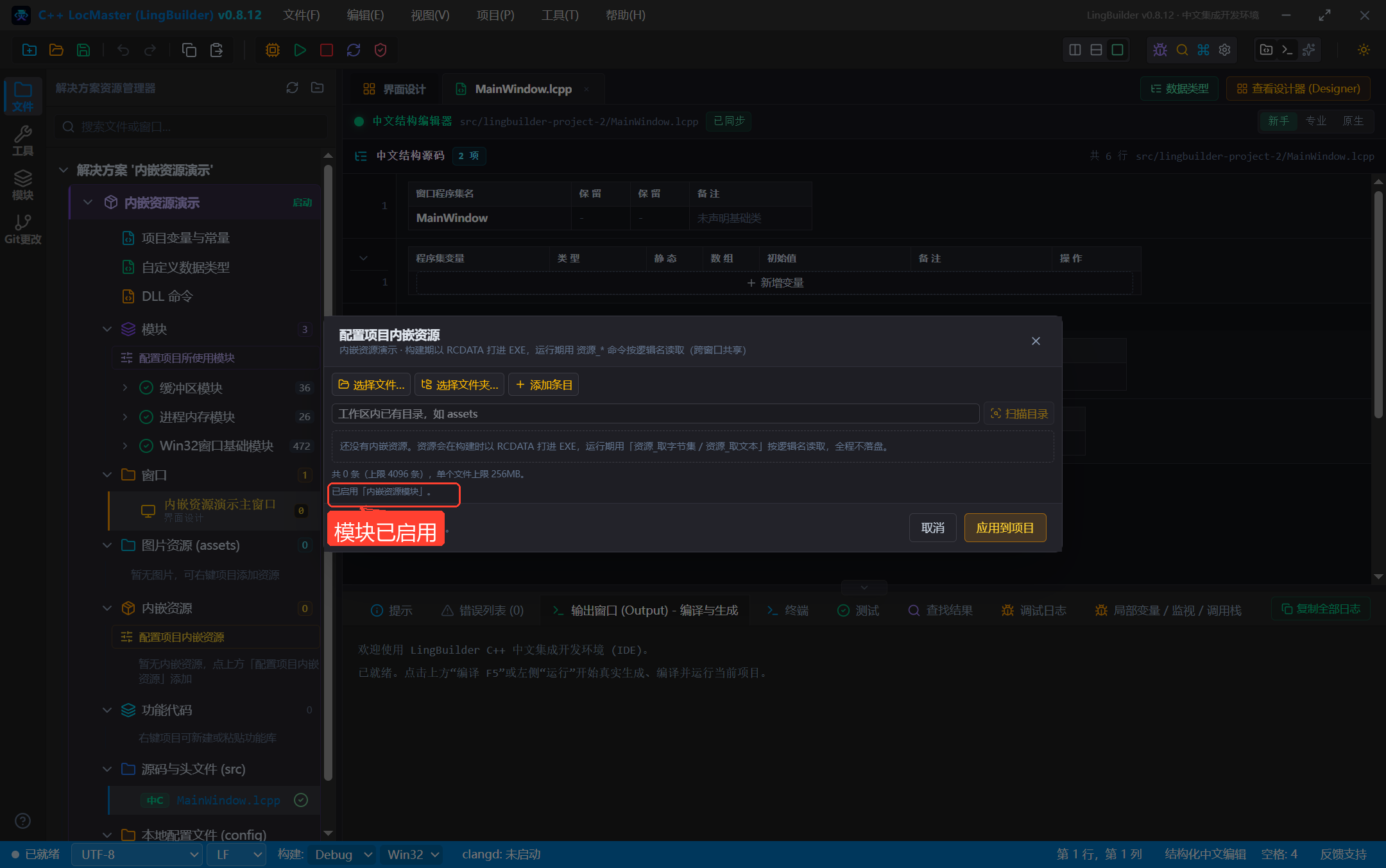The image size is (1386, 868).
Task: Collapse the 模块 tree node
Action: point(107,329)
